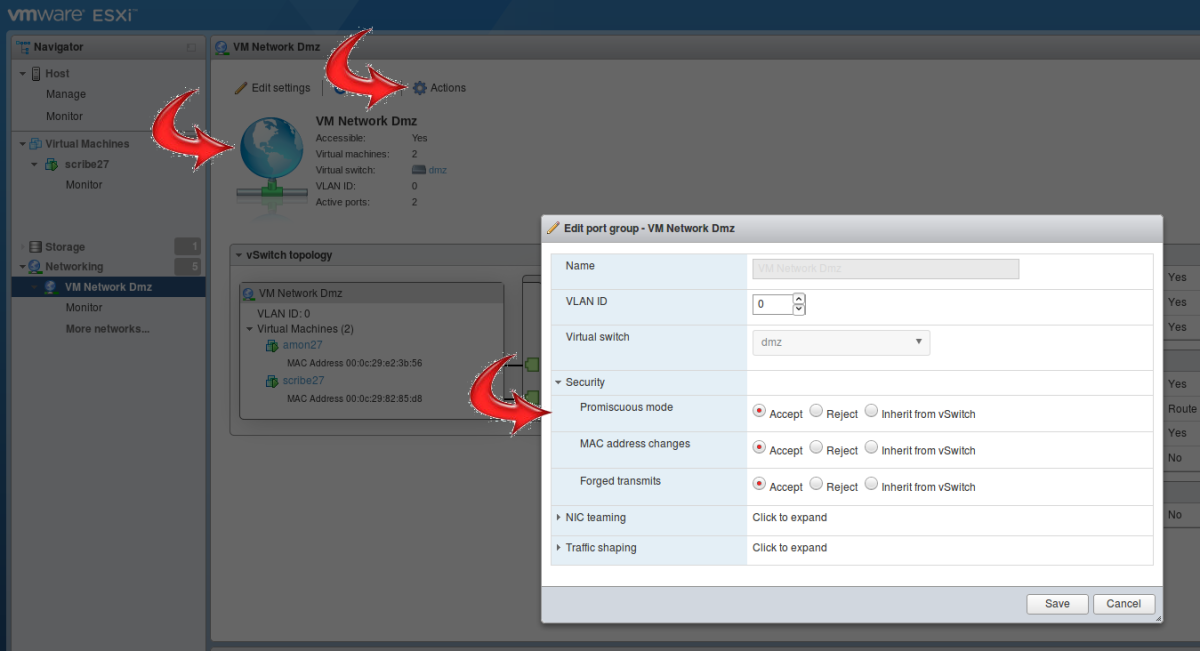Click the Virtual Machines icon in Navigator

pos(35,144)
